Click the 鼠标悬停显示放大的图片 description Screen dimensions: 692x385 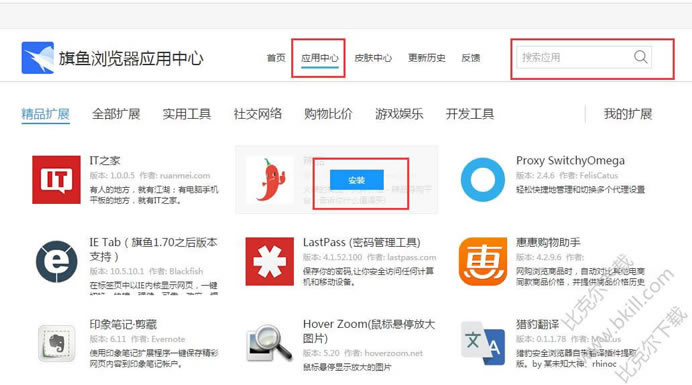pos(347,367)
